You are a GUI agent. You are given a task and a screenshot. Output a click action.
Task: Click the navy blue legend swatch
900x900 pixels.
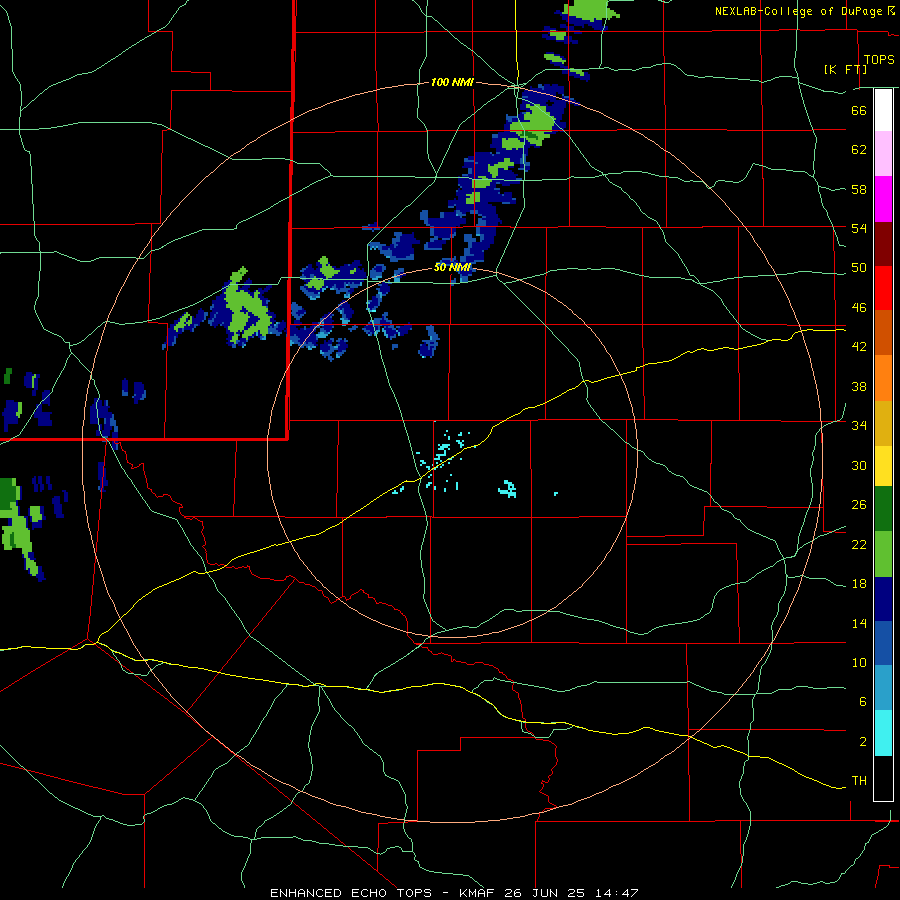(x=883, y=599)
